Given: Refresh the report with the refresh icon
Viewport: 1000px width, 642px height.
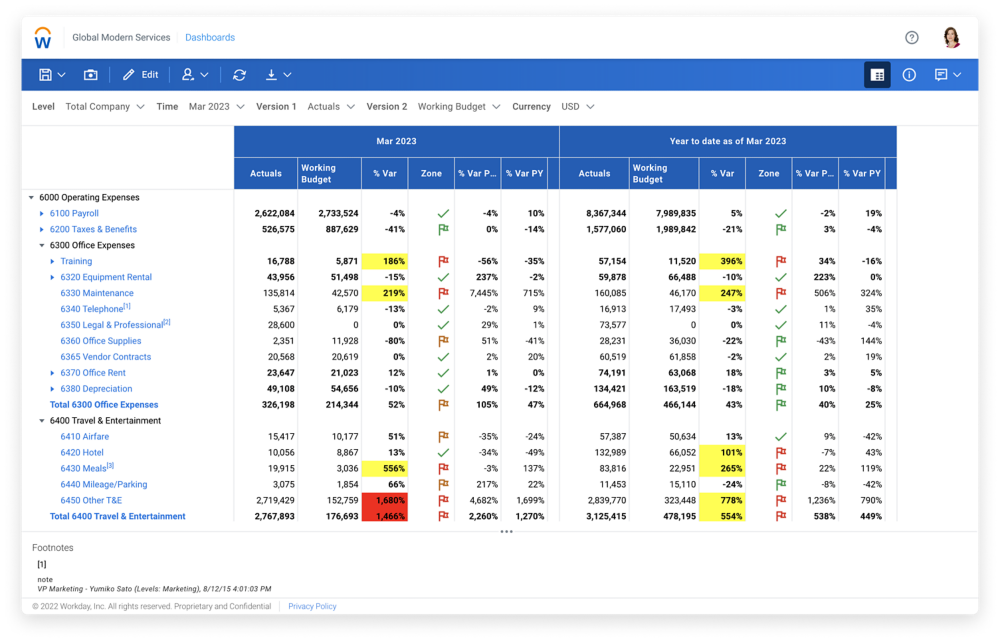Looking at the screenshot, I should tap(239, 75).
